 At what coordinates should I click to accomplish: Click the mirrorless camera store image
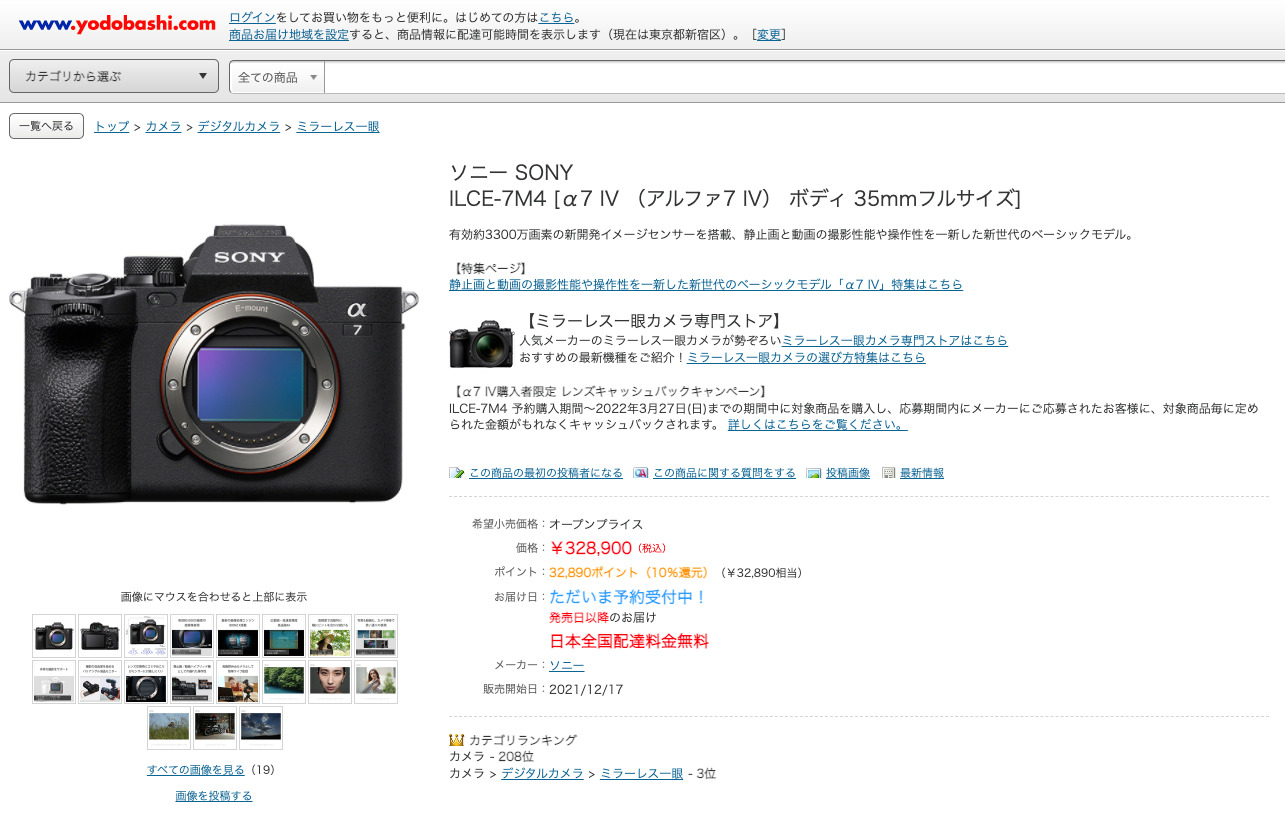pyautogui.click(x=481, y=344)
